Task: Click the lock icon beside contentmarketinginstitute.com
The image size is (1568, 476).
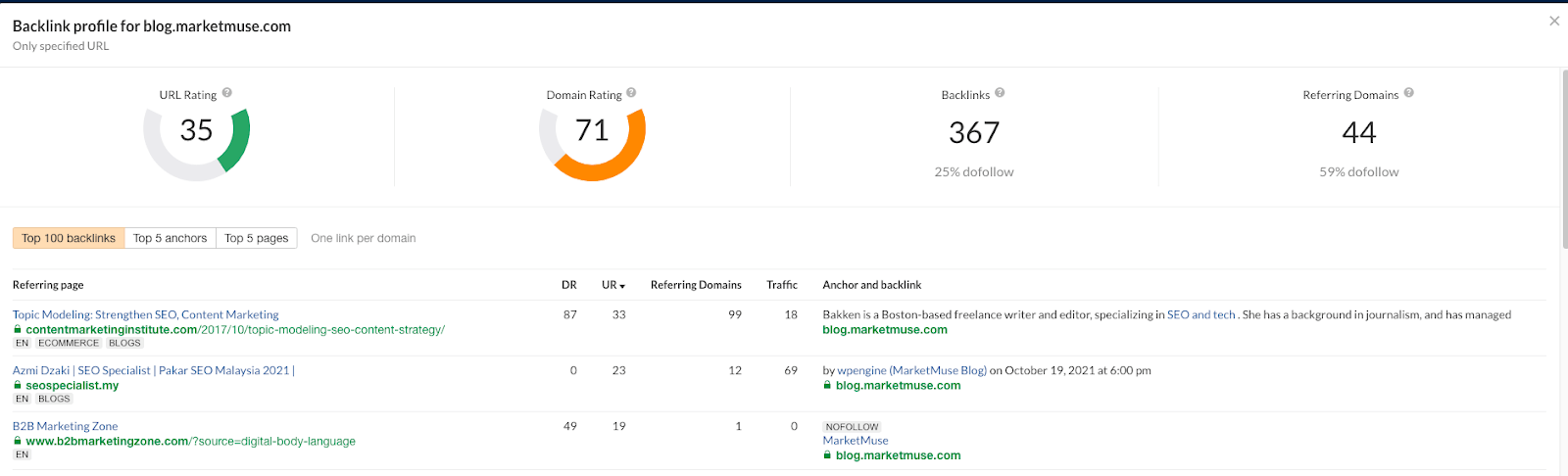Action: coord(18,330)
